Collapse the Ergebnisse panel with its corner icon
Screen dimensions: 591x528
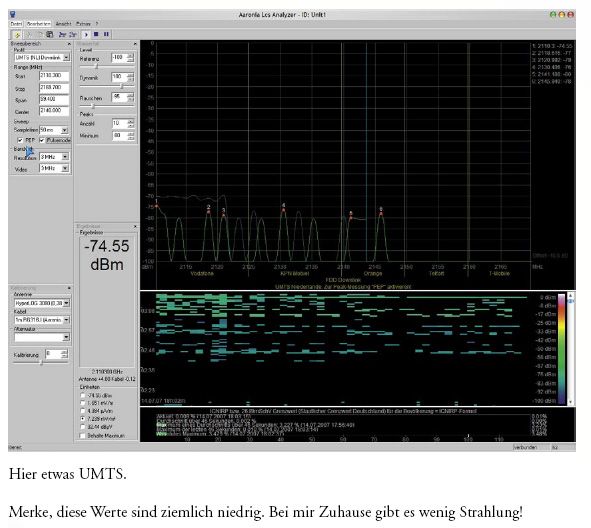tap(135, 227)
